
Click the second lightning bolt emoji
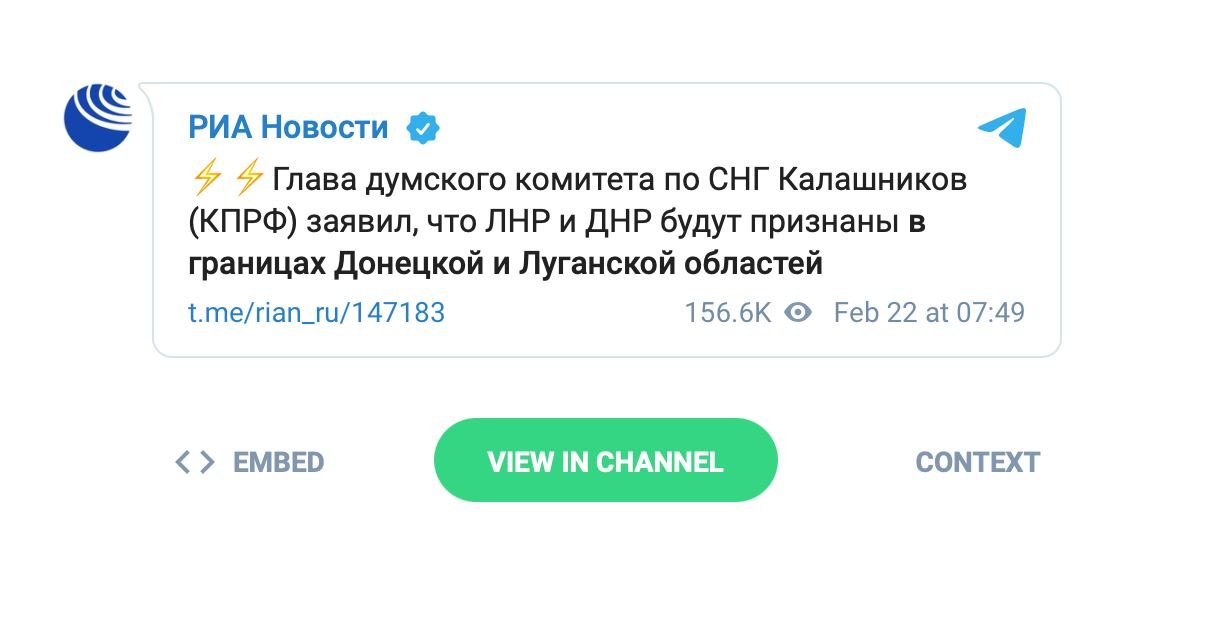(249, 180)
